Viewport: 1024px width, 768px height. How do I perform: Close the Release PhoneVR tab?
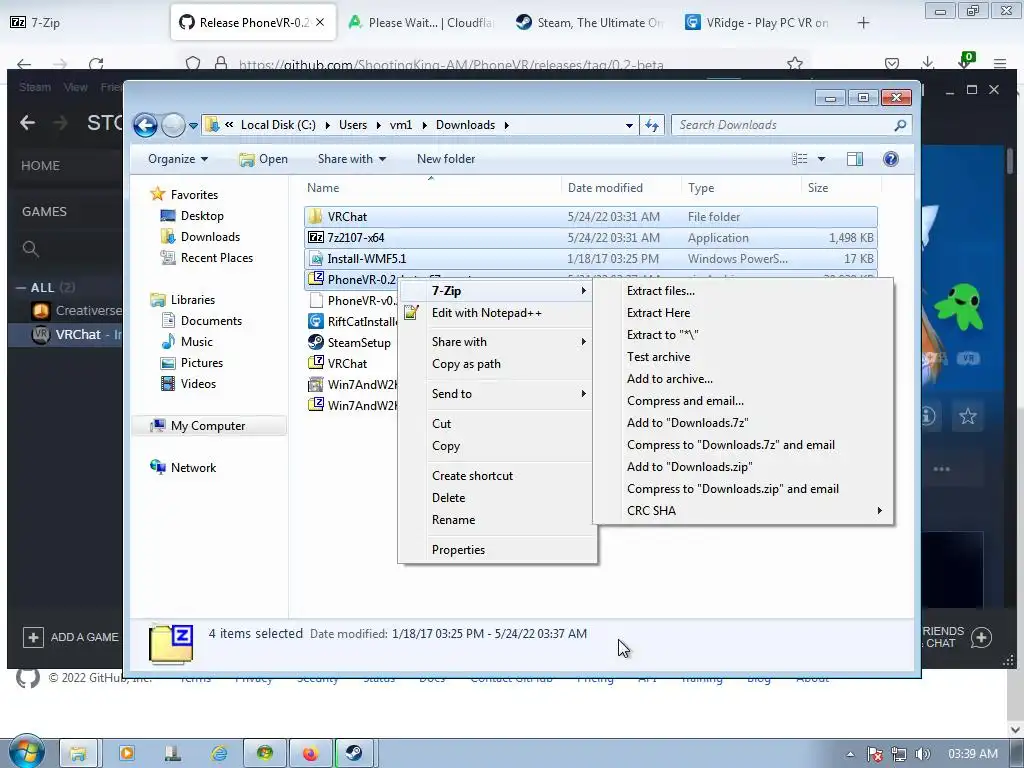click(x=320, y=22)
